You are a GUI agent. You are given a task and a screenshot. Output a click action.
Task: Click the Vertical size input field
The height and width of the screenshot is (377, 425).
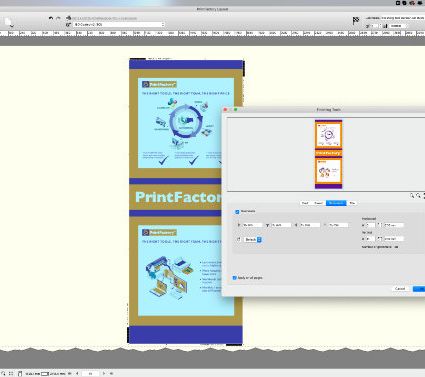coord(394,239)
